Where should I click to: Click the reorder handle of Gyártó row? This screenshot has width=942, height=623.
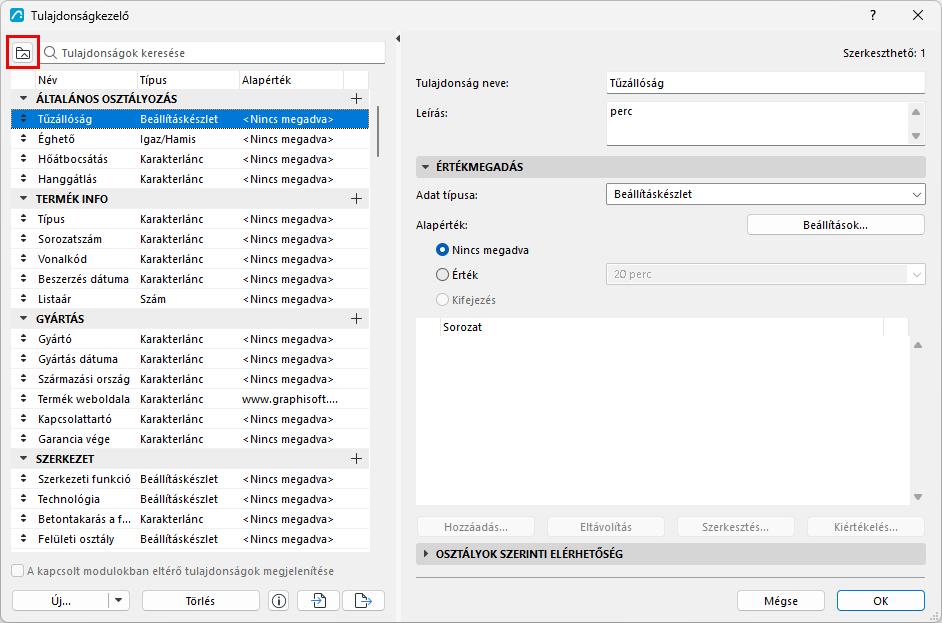23,339
